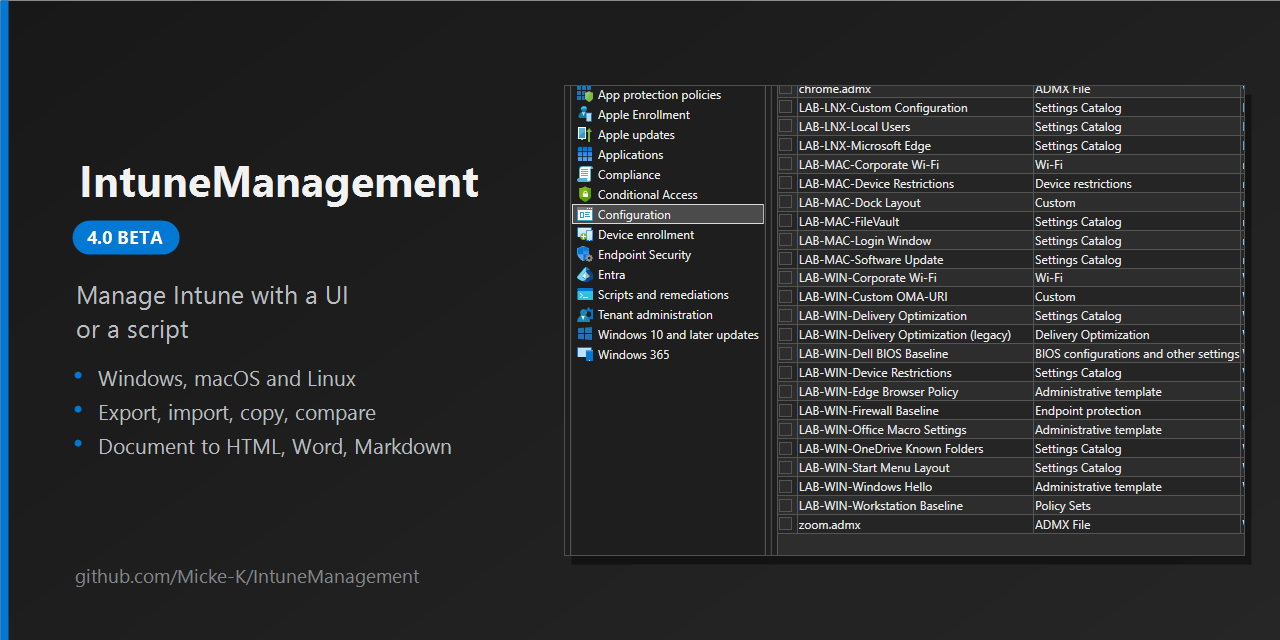Select the LAB-WIN-Office Macro Settings name

pos(883,430)
